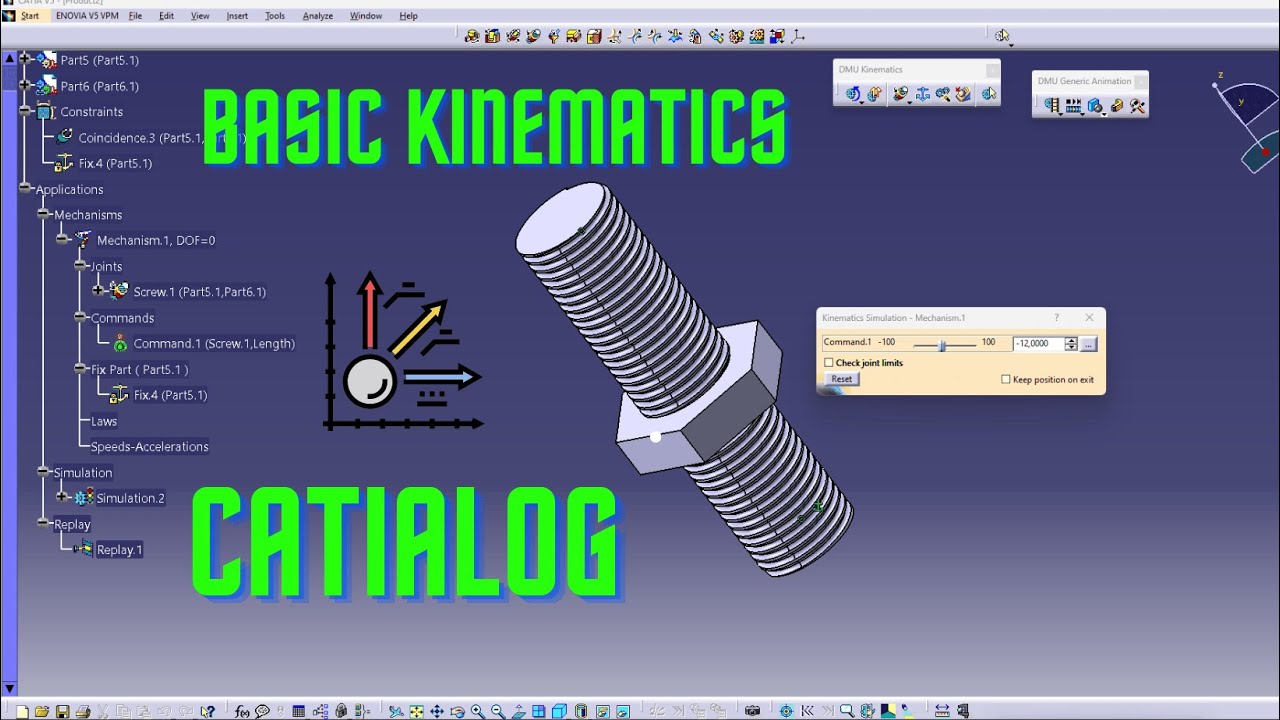This screenshot has width=1280, height=720.
Task: Select Speeds-Accelerations in the tree
Action: coord(150,447)
